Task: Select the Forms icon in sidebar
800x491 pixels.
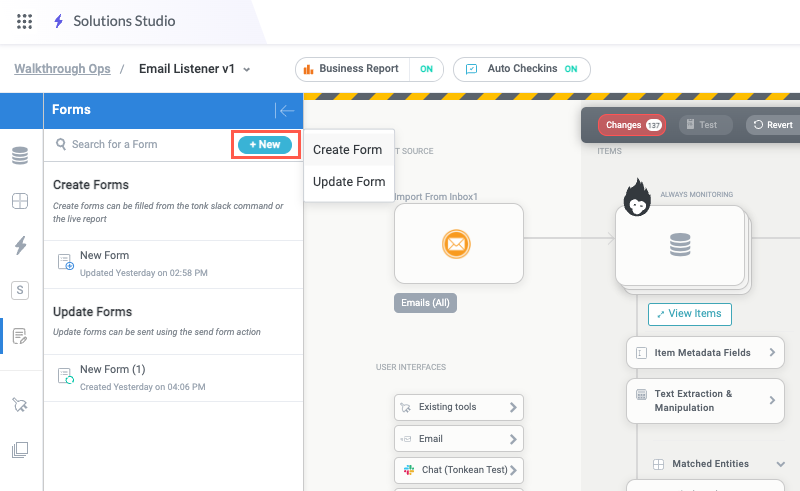Action: [20, 336]
